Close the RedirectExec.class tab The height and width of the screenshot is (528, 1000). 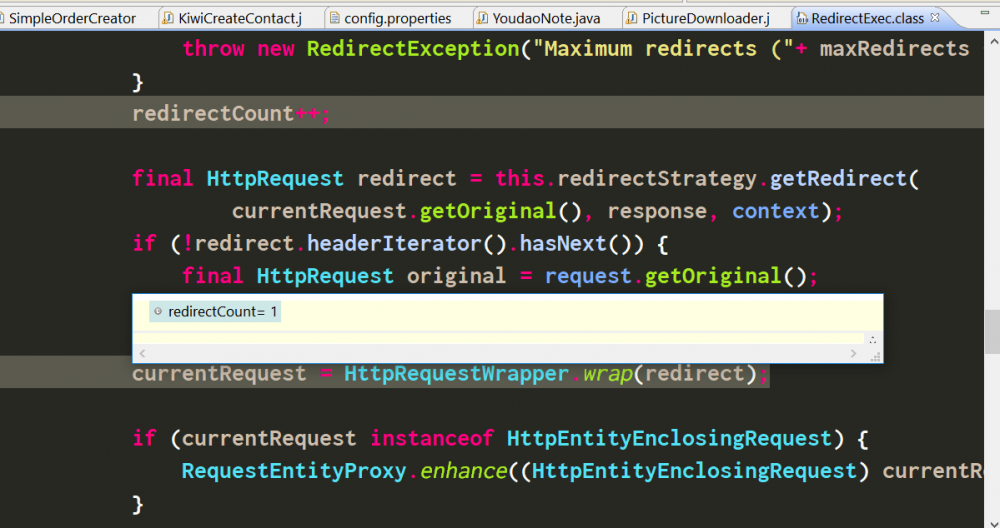pyautogui.click(x=935, y=18)
